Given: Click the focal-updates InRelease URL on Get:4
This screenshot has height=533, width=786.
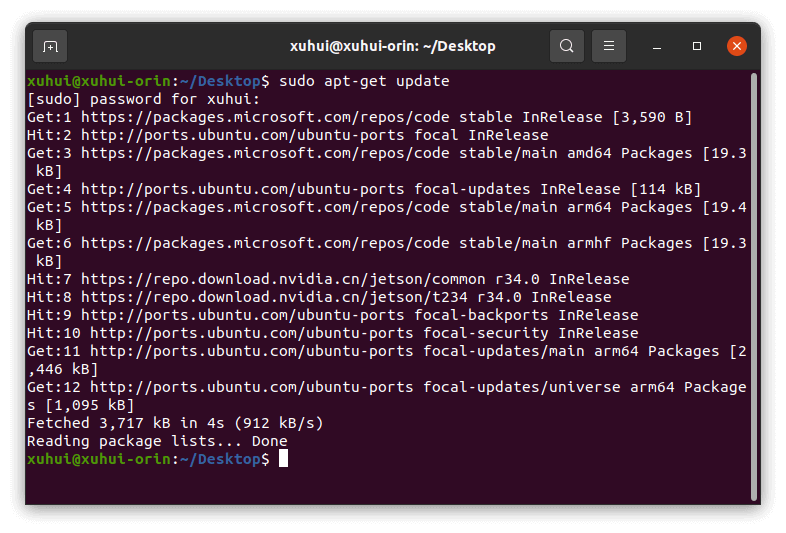Looking at the screenshot, I should pos(243,190).
